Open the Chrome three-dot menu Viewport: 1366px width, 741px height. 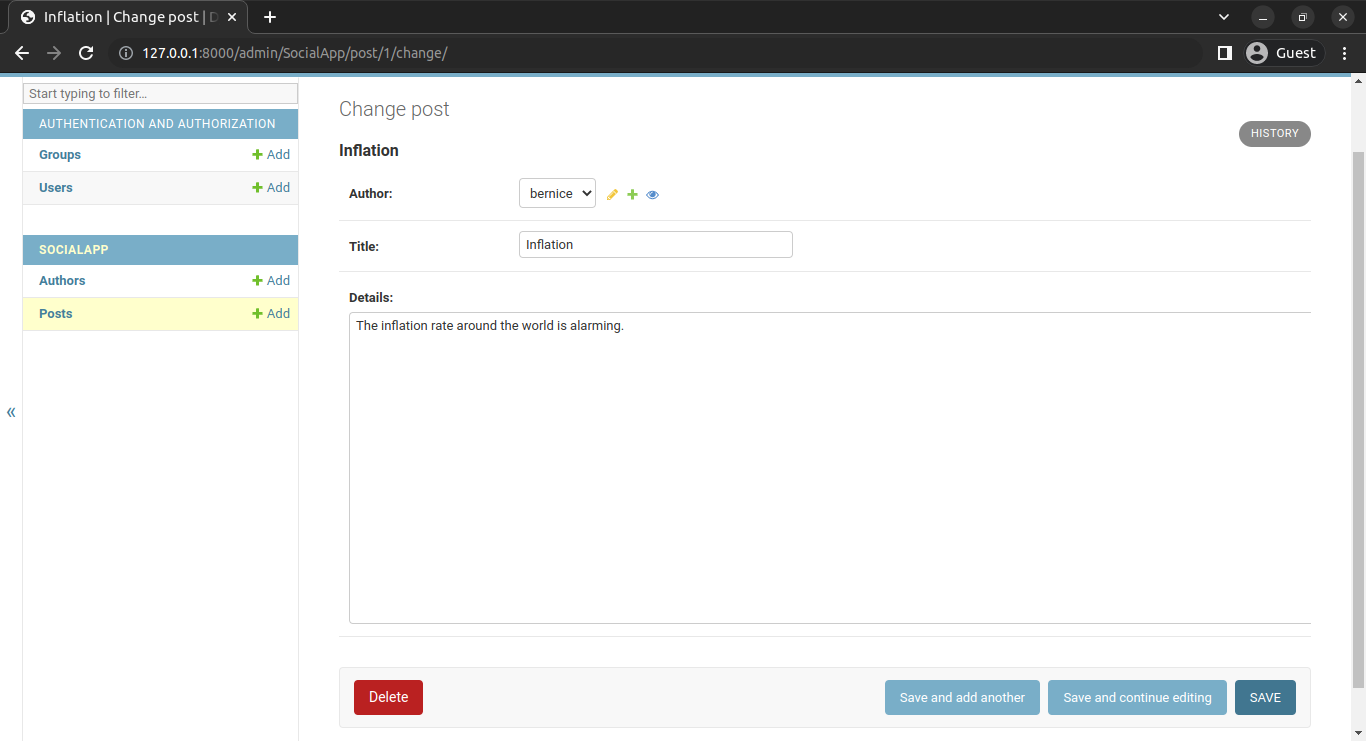pyautogui.click(x=1344, y=53)
